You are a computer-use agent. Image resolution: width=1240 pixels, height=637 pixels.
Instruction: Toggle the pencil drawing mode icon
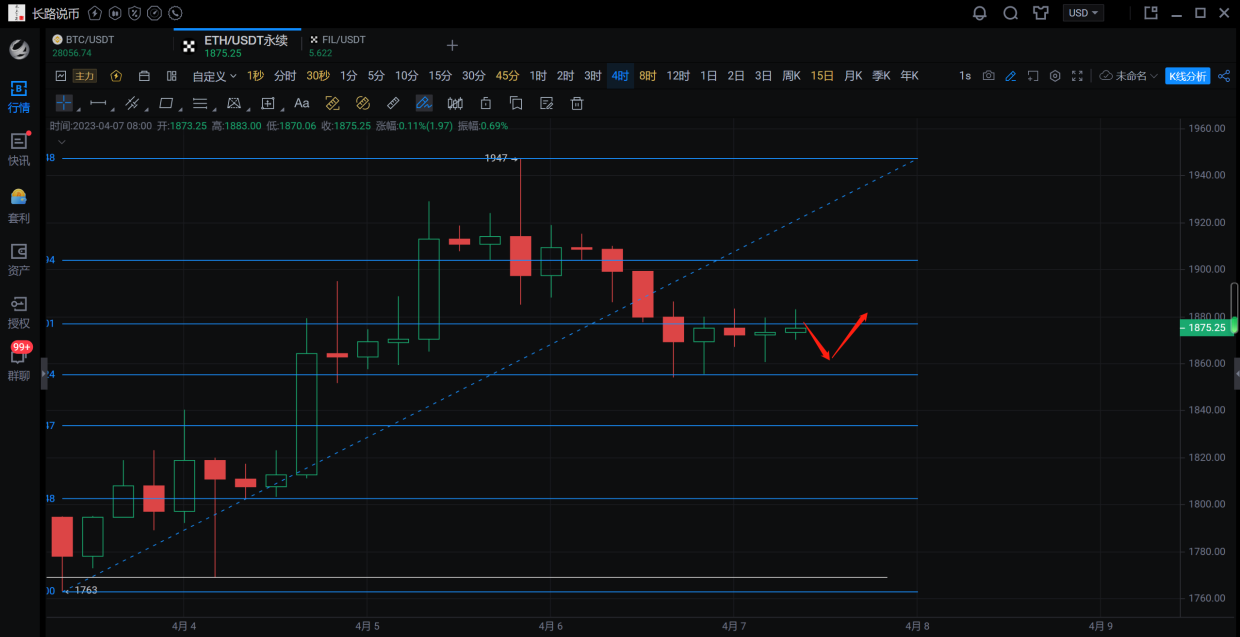1010,76
